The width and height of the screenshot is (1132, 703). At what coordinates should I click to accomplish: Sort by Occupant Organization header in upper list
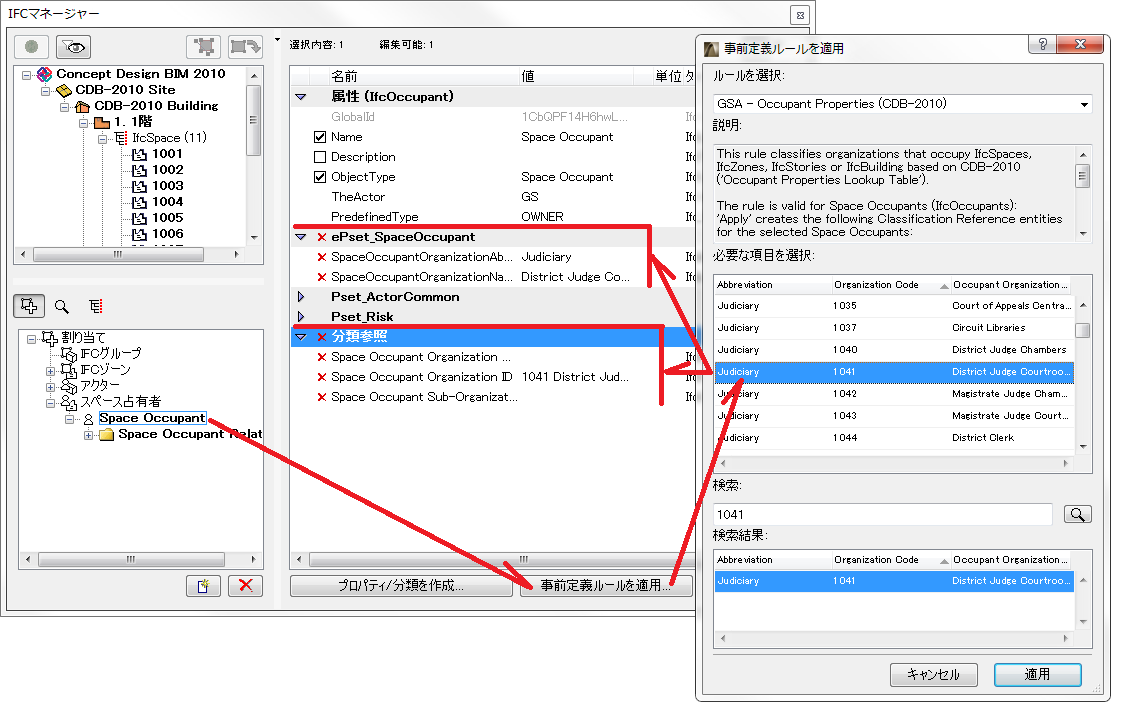(1011, 285)
